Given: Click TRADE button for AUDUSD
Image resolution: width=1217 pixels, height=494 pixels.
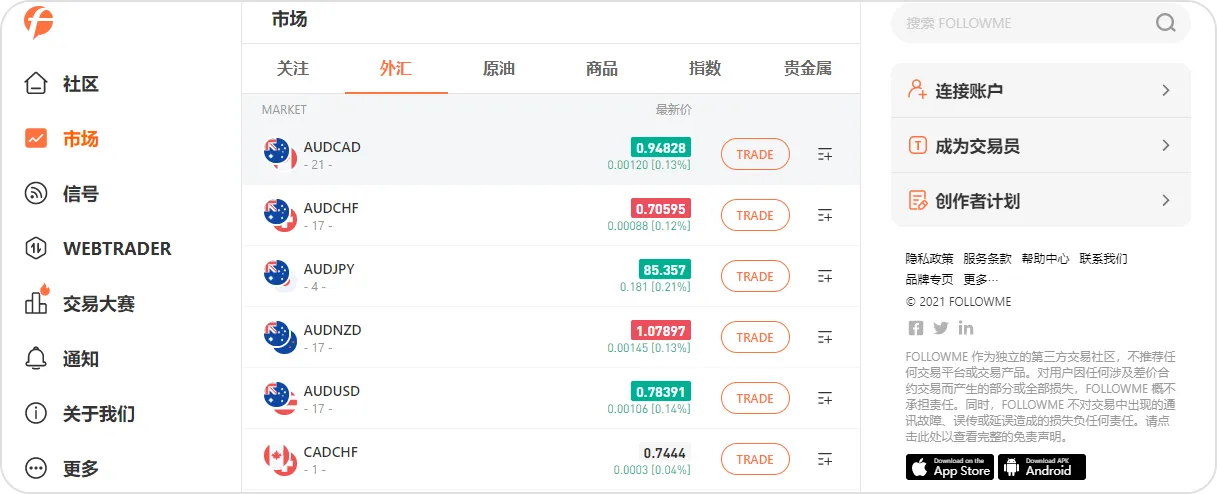Looking at the screenshot, I should pos(755,398).
